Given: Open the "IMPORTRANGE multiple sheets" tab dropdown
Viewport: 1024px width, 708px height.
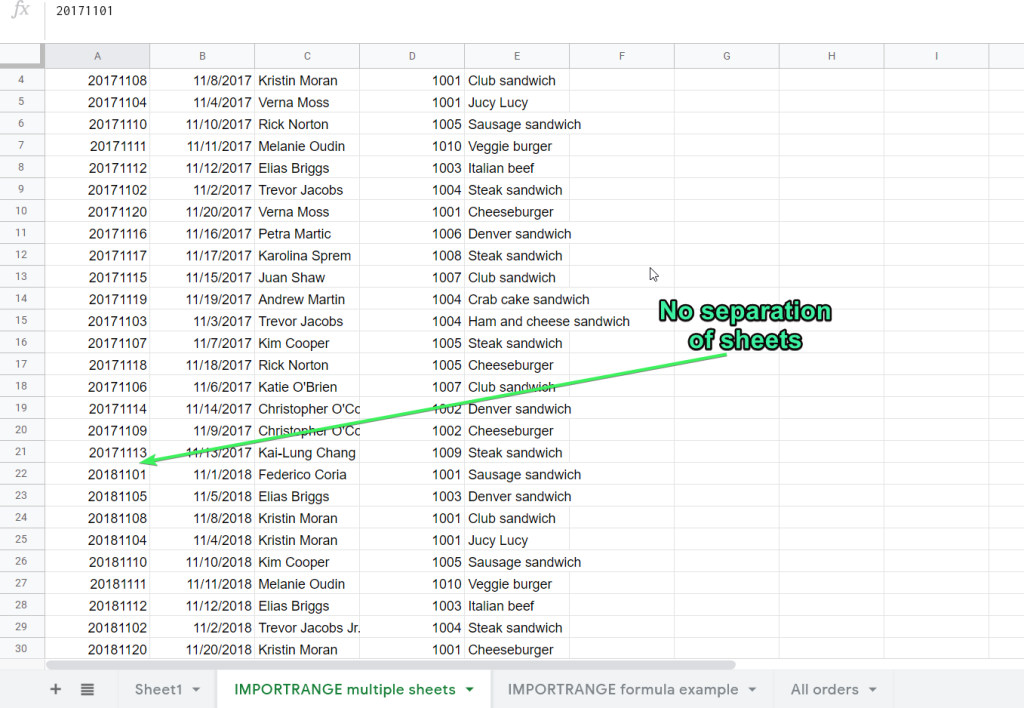Looking at the screenshot, I should (466, 689).
